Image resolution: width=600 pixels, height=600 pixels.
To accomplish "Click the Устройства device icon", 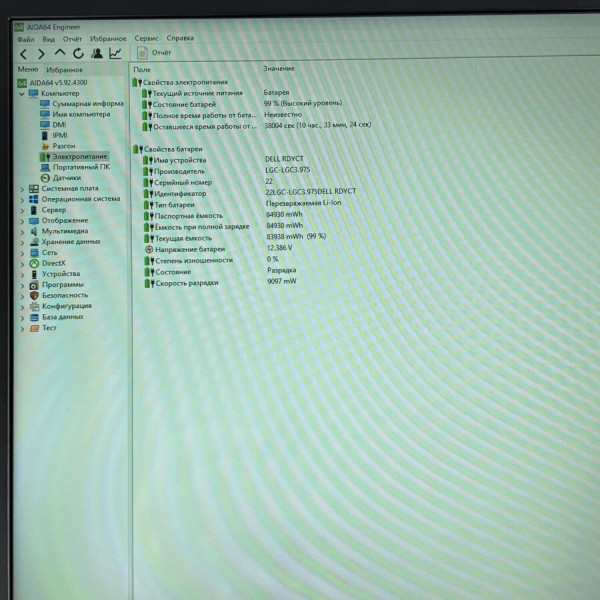I will [x=34, y=274].
